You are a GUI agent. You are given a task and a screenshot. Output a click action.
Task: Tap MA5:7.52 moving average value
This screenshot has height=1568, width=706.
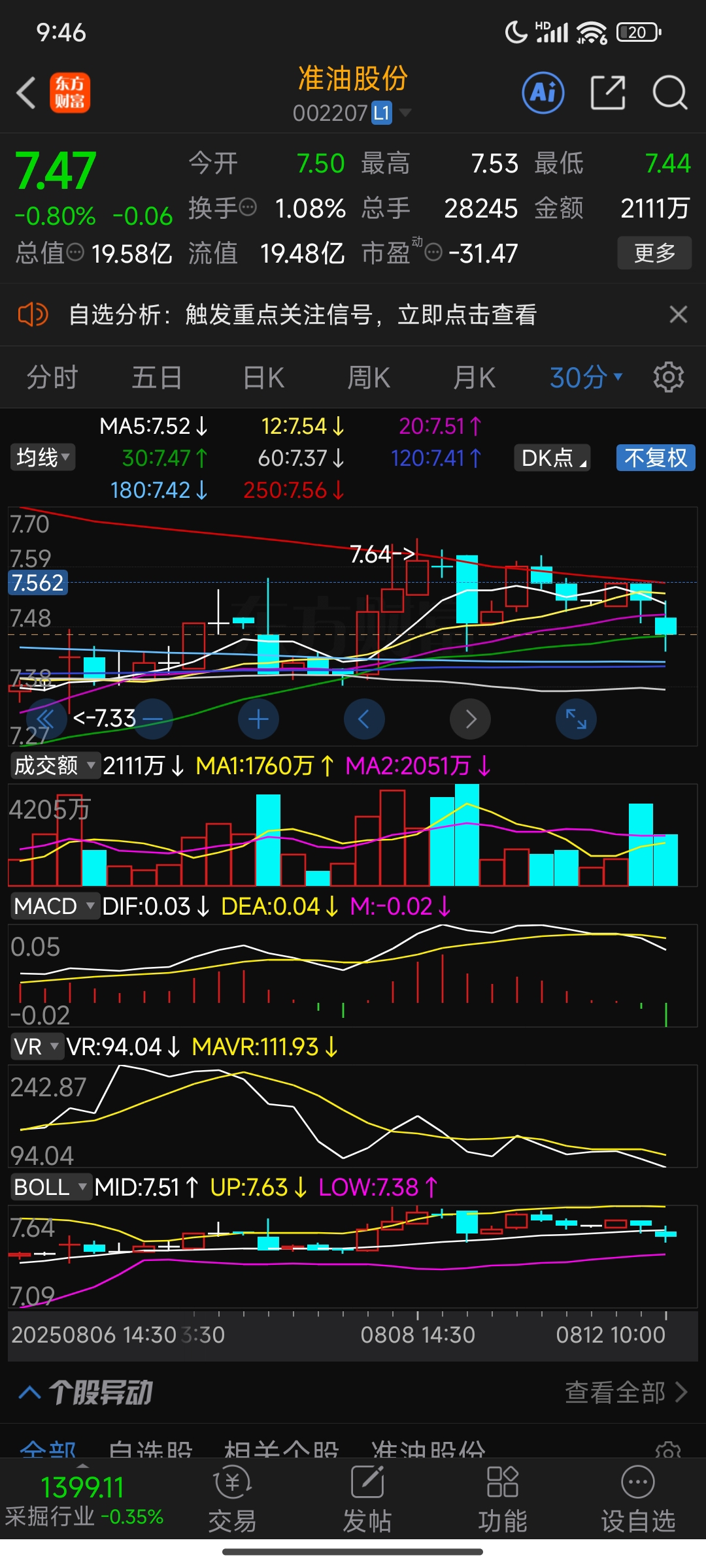pyautogui.click(x=154, y=426)
